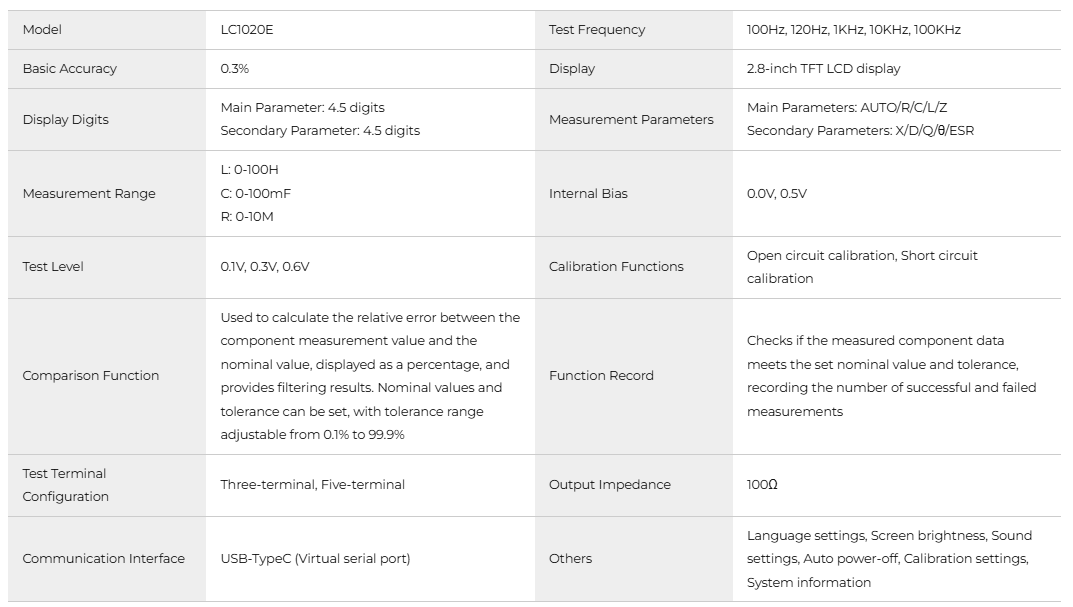Viewport: 1073px width, 607px height.
Task: Click the 100Ω output impedance value
Action: 762,485
